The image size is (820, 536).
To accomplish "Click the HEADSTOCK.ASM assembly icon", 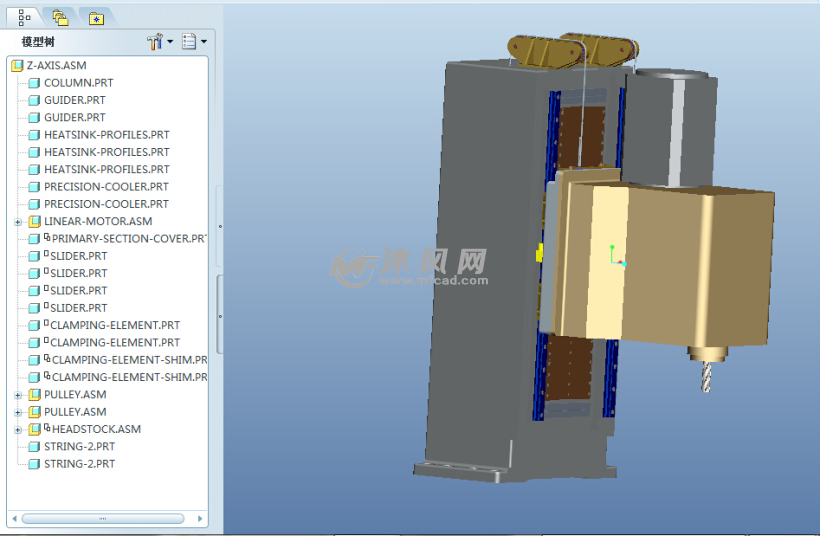I will (35, 430).
